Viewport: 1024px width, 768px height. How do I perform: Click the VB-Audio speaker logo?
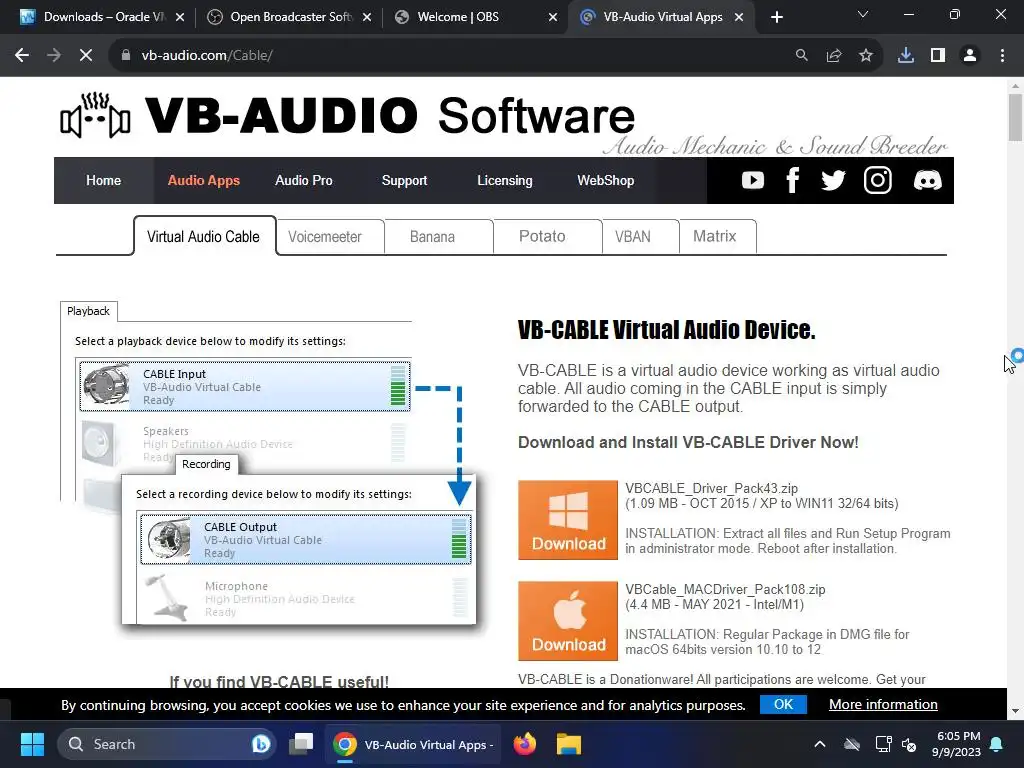pyautogui.click(x=95, y=116)
